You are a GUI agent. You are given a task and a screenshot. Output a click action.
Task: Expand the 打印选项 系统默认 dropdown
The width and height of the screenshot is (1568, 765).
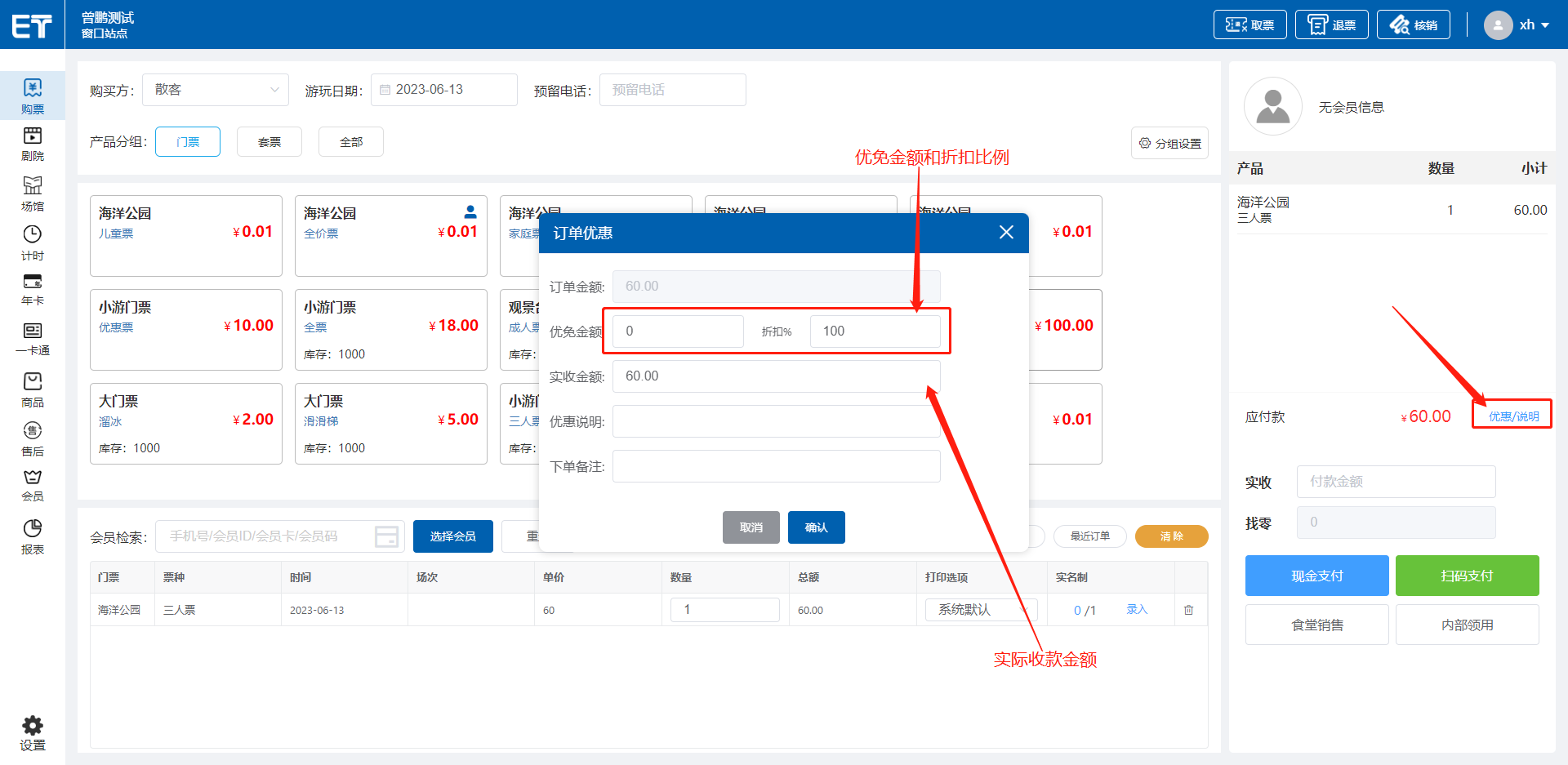coord(980,610)
